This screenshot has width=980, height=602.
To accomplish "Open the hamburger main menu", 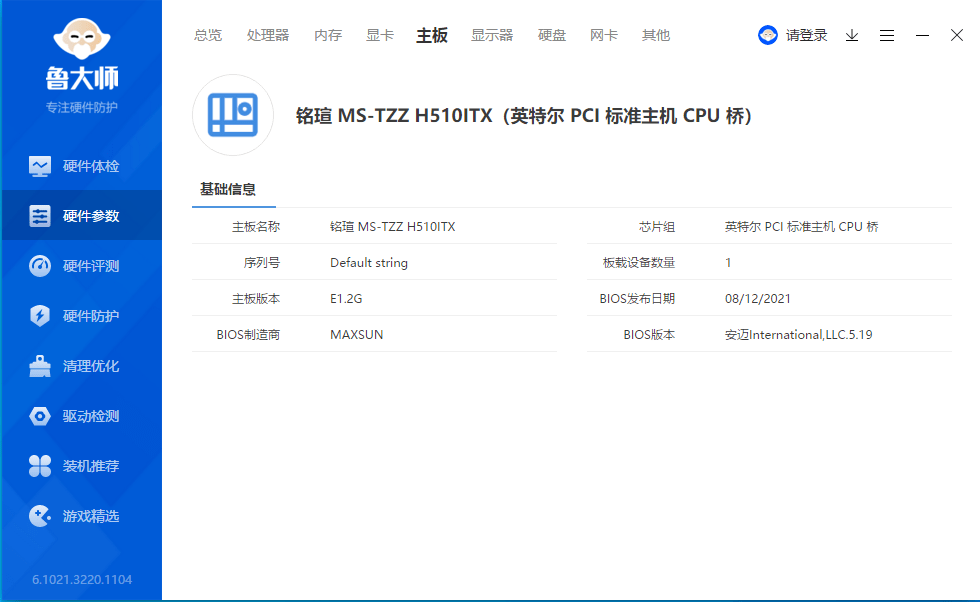I will [887, 36].
